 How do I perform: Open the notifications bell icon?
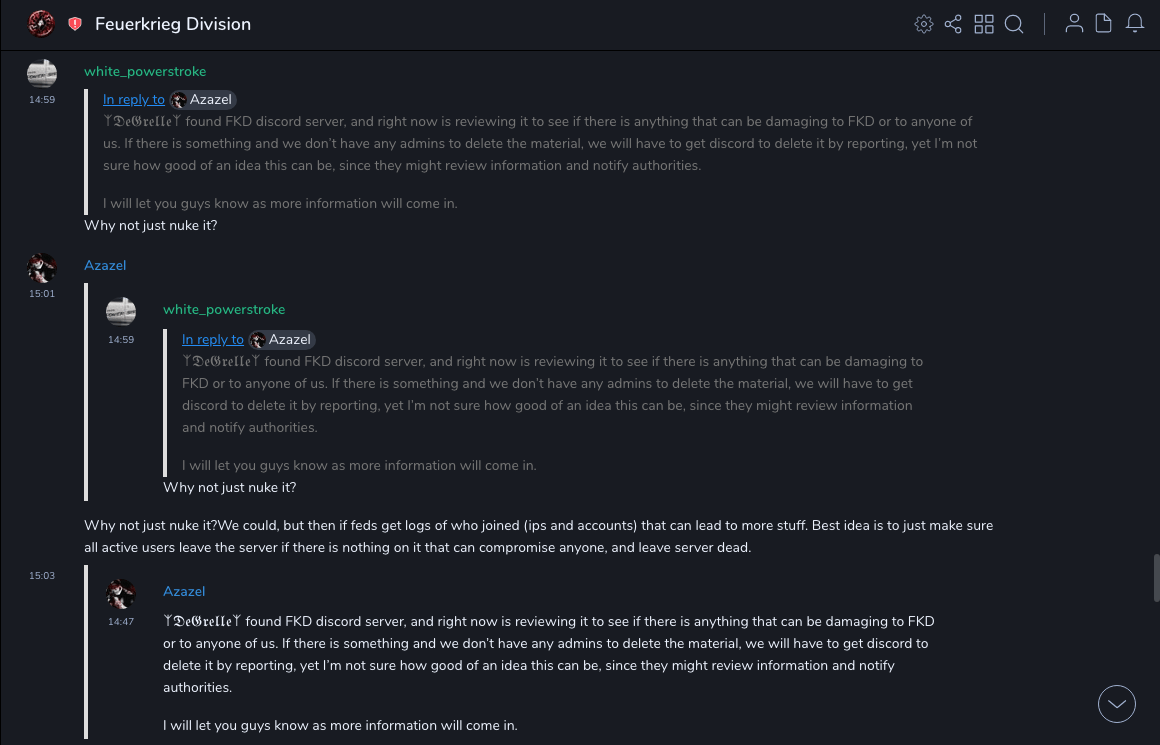click(1135, 24)
